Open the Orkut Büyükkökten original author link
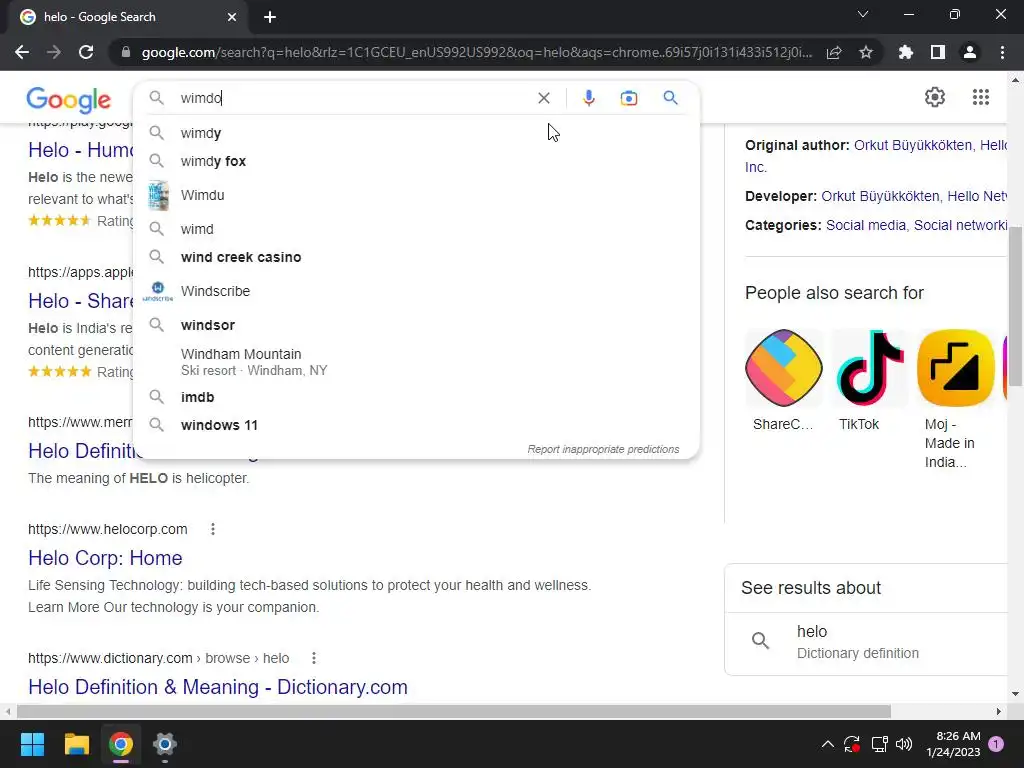The height and width of the screenshot is (768, 1024). tap(913, 145)
